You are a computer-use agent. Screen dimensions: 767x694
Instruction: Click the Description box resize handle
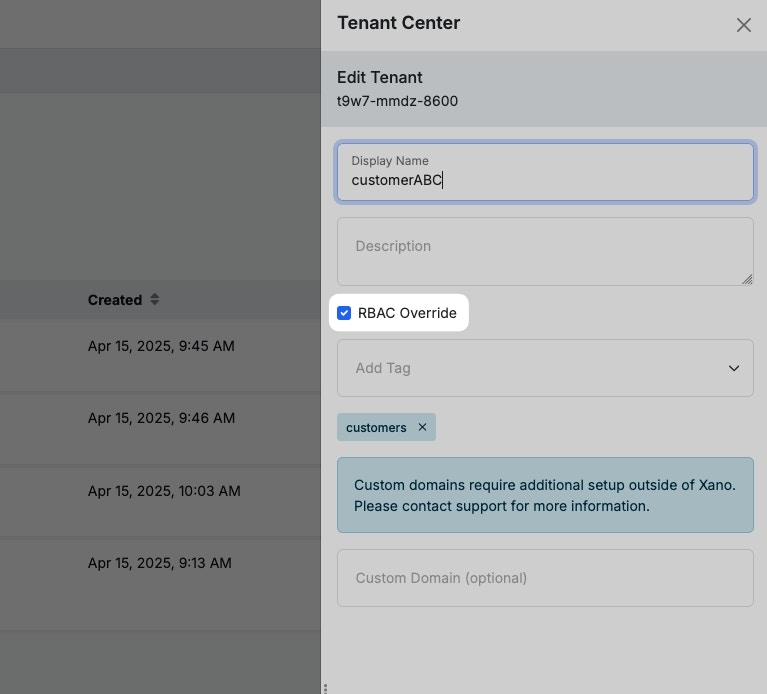tap(747, 279)
